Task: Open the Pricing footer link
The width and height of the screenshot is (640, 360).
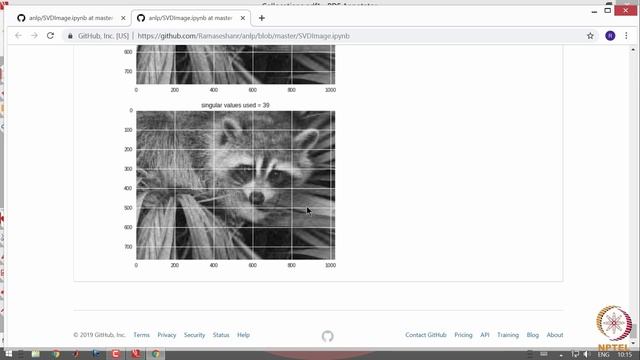Action: click(x=463, y=335)
